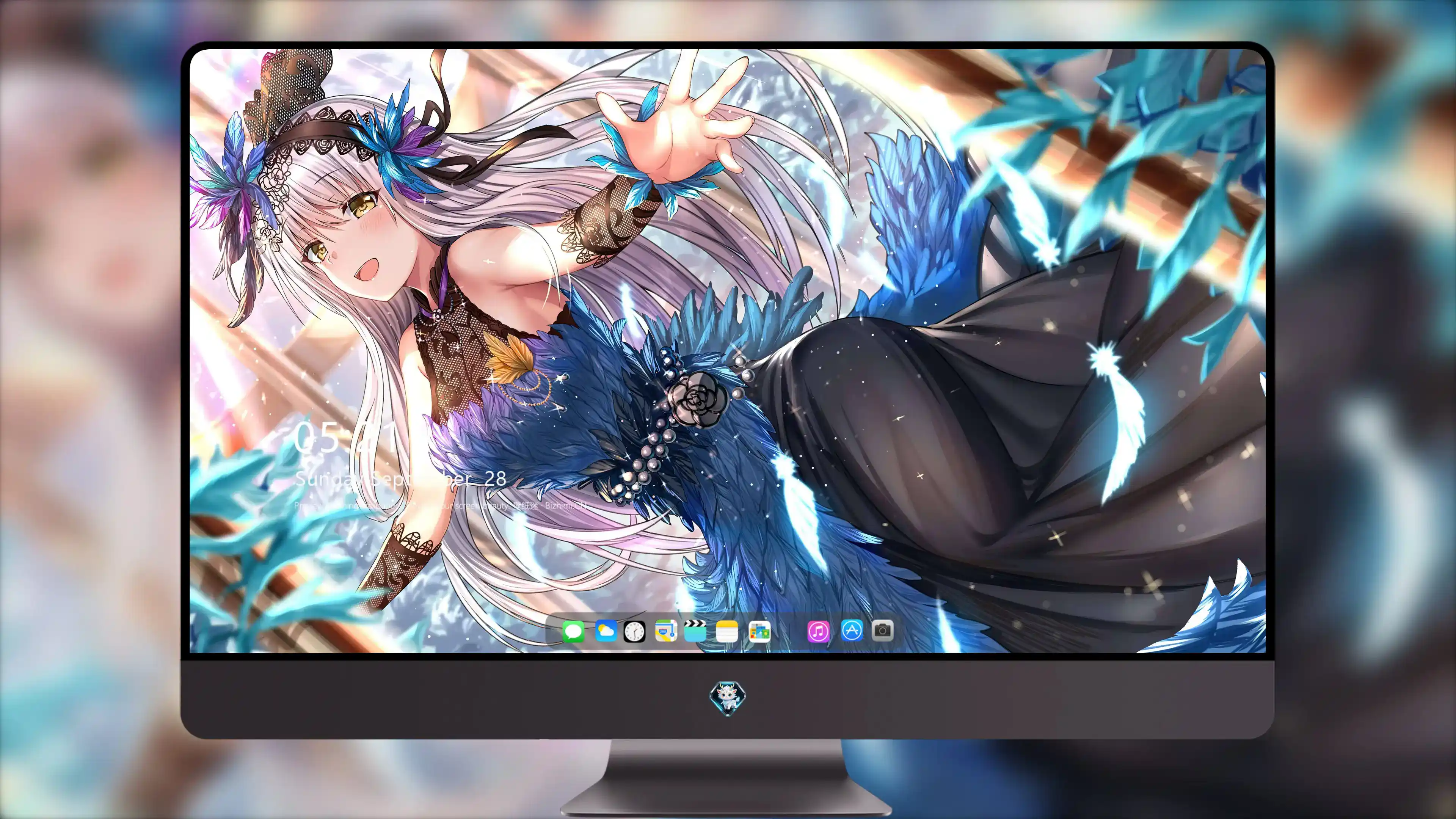The height and width of the screenshot is (819, 1456).
Task: Open the App Store from the dock
Action: (x=852, y=630)
